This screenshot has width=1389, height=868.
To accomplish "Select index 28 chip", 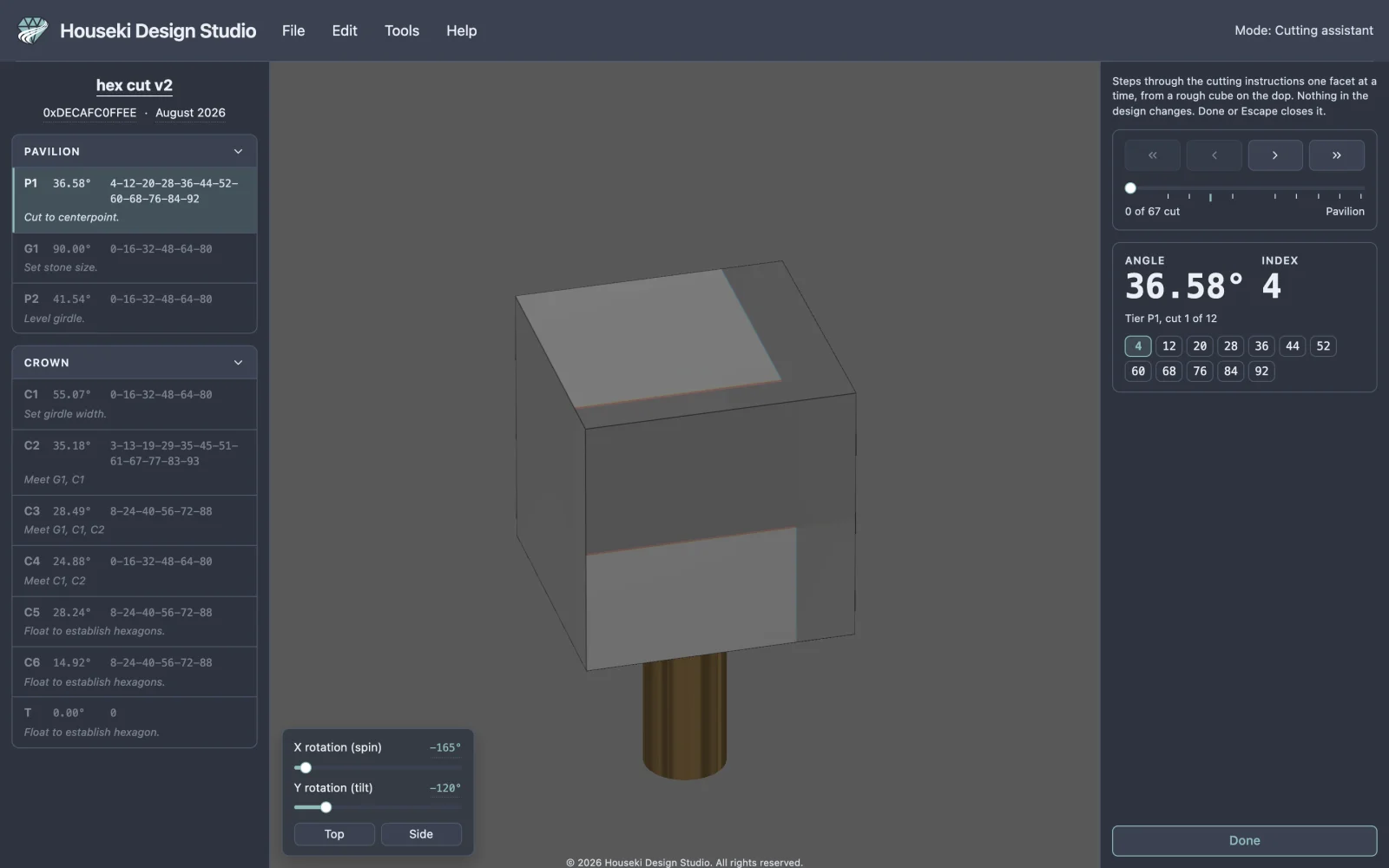I will tap(1231, 346).
